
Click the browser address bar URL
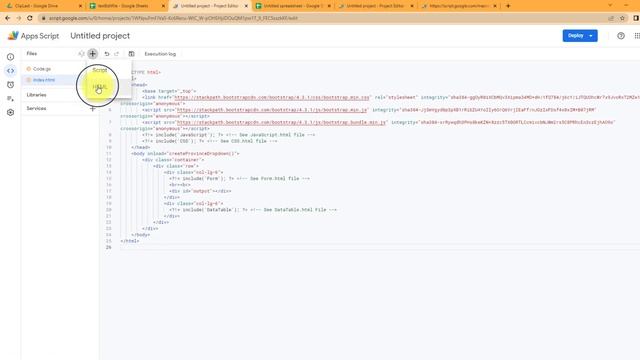[173, 18]
